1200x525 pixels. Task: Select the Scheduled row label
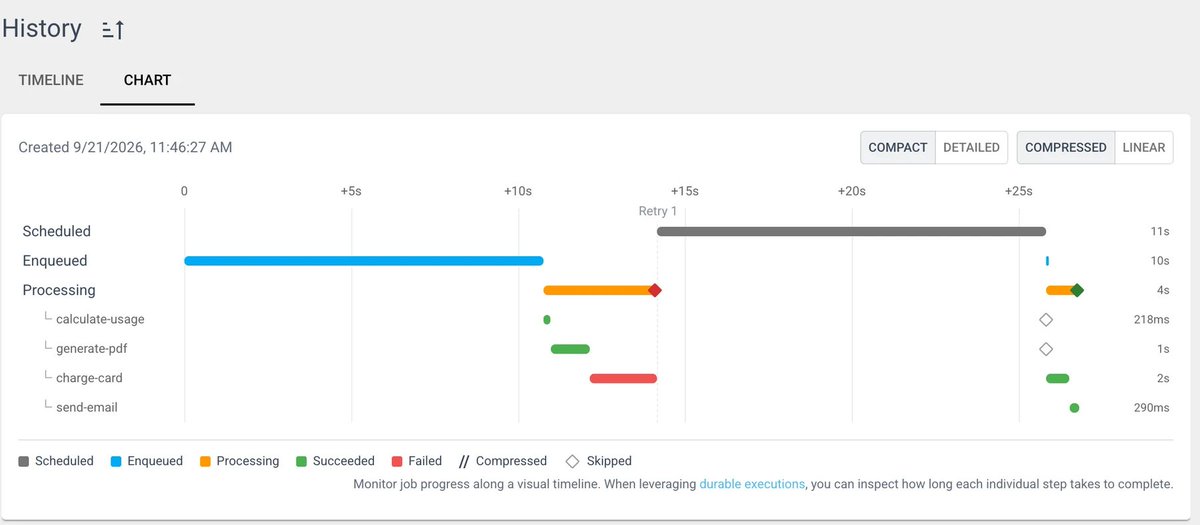[57, 231]
